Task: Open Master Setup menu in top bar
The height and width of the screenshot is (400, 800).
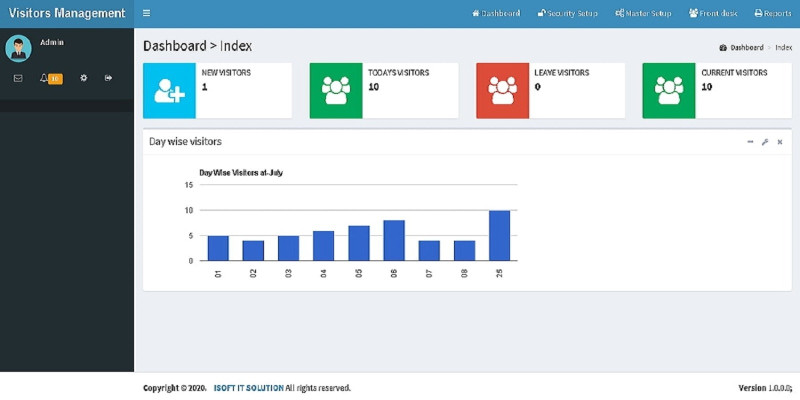Action: click(645, 14)
